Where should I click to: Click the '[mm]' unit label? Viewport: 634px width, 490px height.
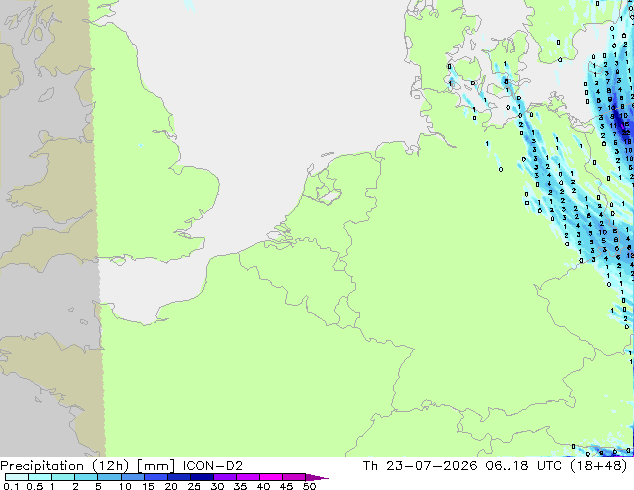pyautogui.click(x=156, y=466)
